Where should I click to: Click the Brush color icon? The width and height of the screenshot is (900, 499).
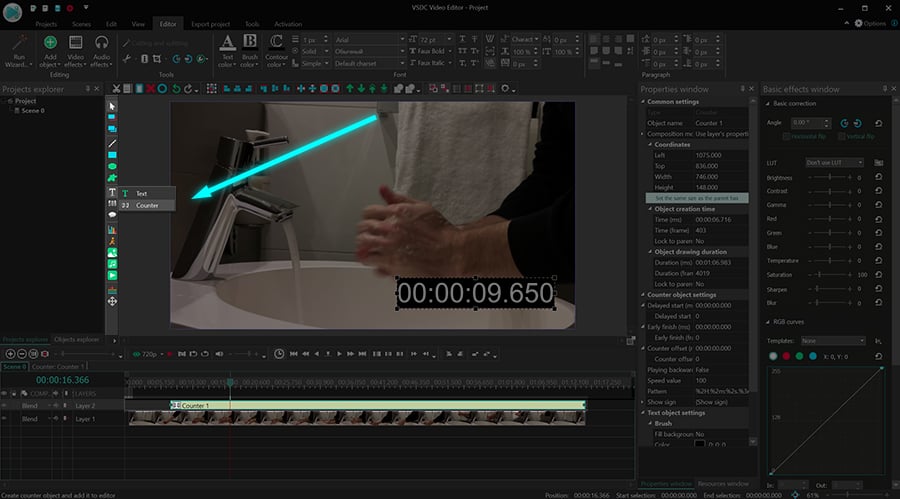click(x=250, y=42)
